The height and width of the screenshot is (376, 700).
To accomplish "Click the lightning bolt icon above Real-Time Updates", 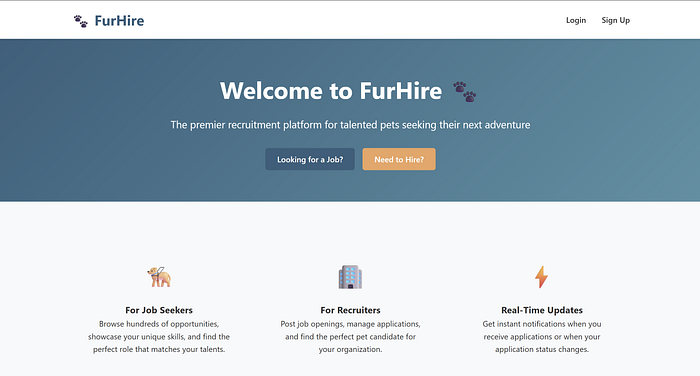I will click(x=542, y=277).
